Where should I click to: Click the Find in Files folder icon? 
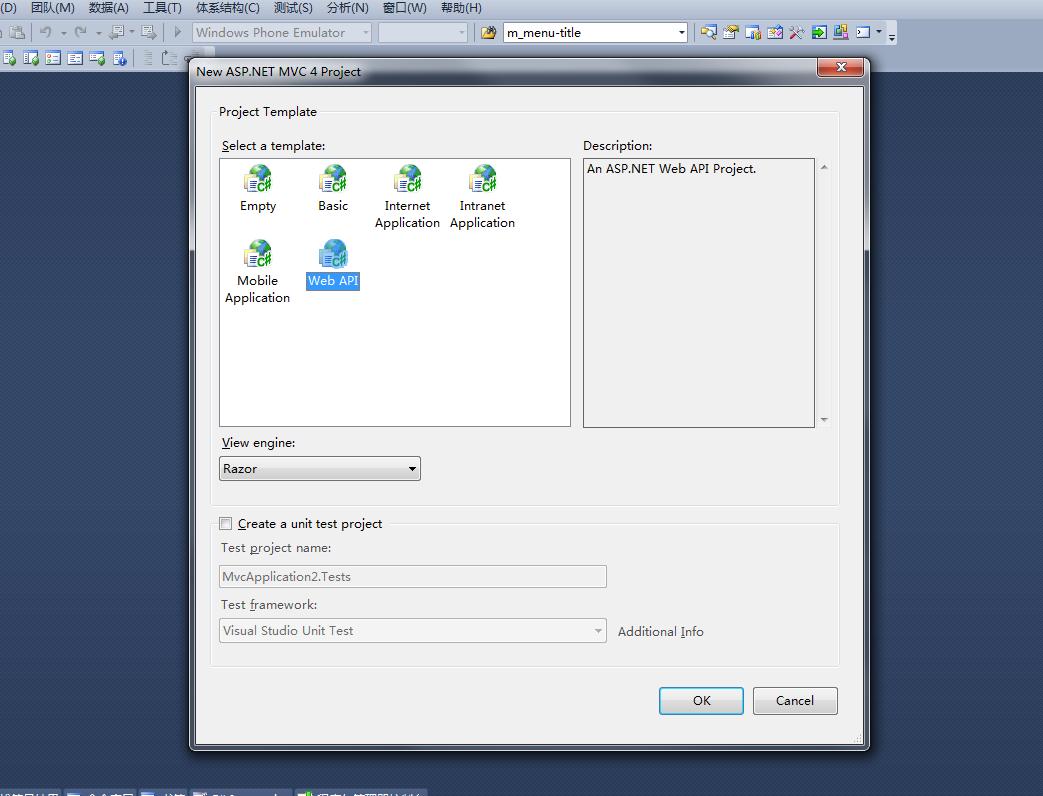click(x=488, y=32)
